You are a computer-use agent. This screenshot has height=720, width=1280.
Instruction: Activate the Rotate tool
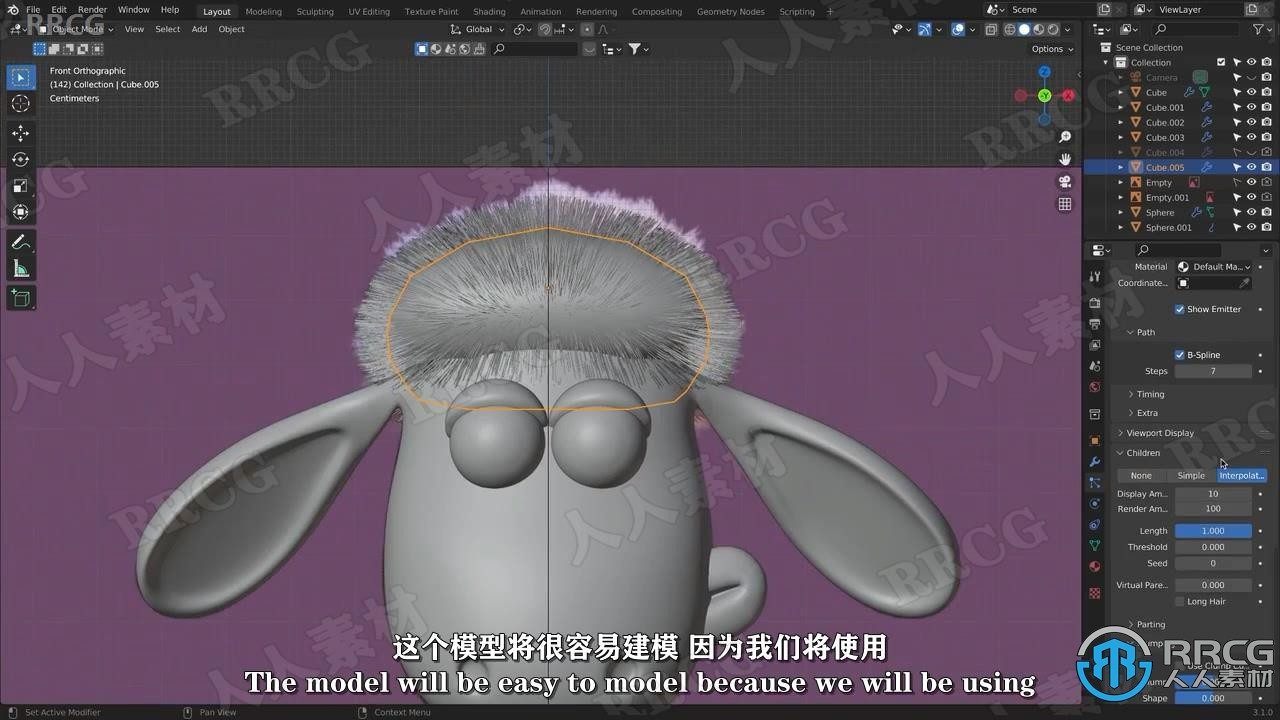20,159
